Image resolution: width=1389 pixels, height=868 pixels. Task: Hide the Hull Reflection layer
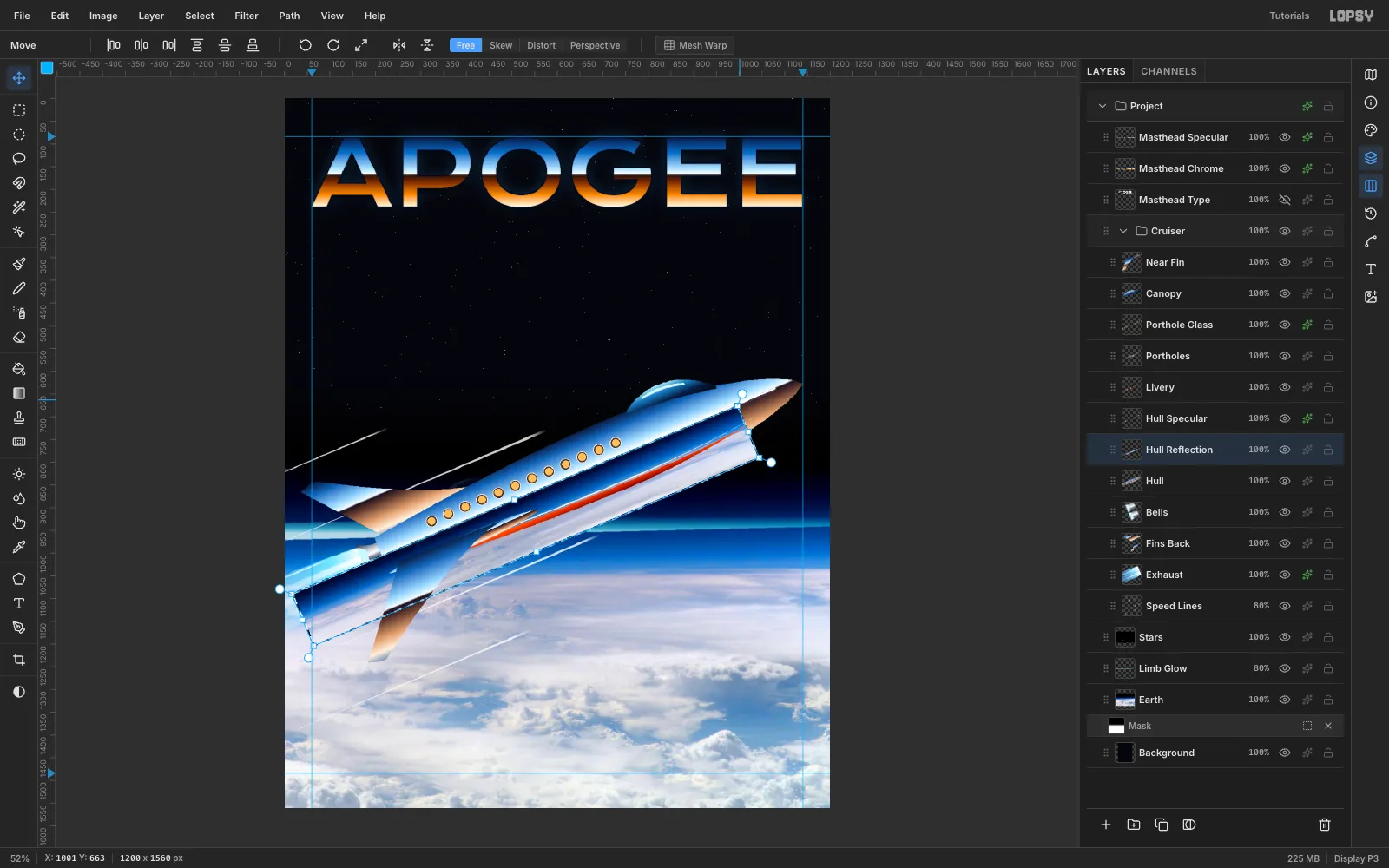(x=1285, y=450)
